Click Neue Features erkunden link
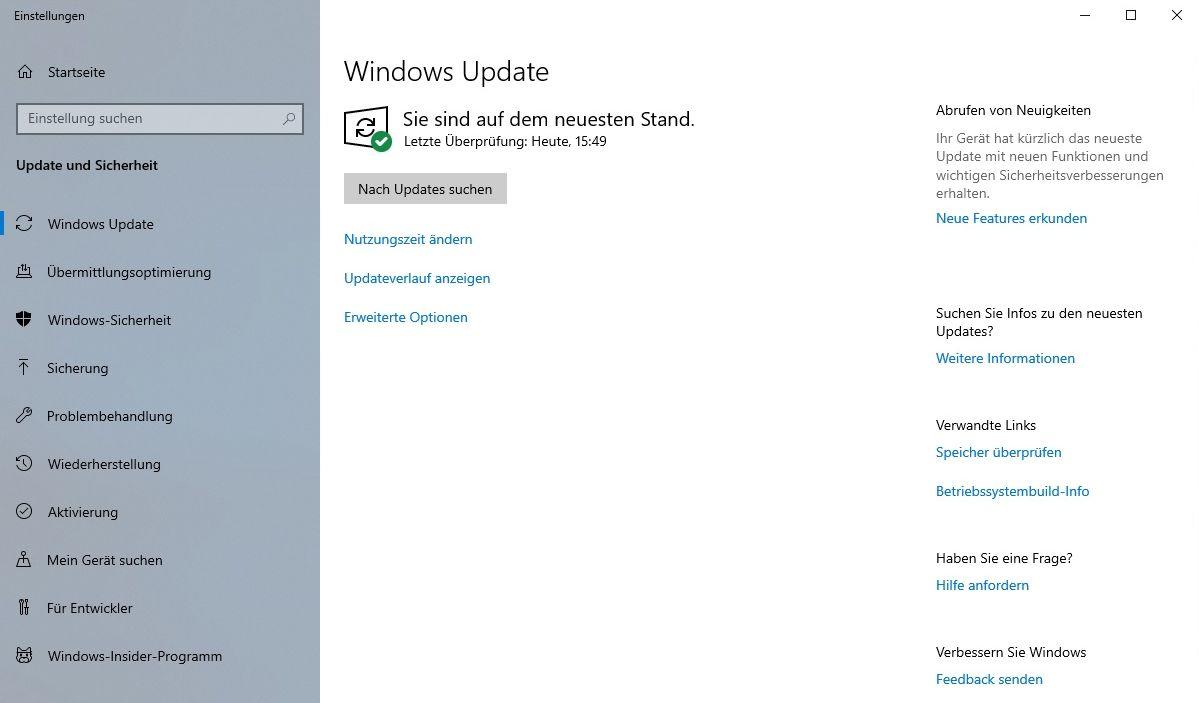The image size is (1199, 703). tap(1011, 218)
